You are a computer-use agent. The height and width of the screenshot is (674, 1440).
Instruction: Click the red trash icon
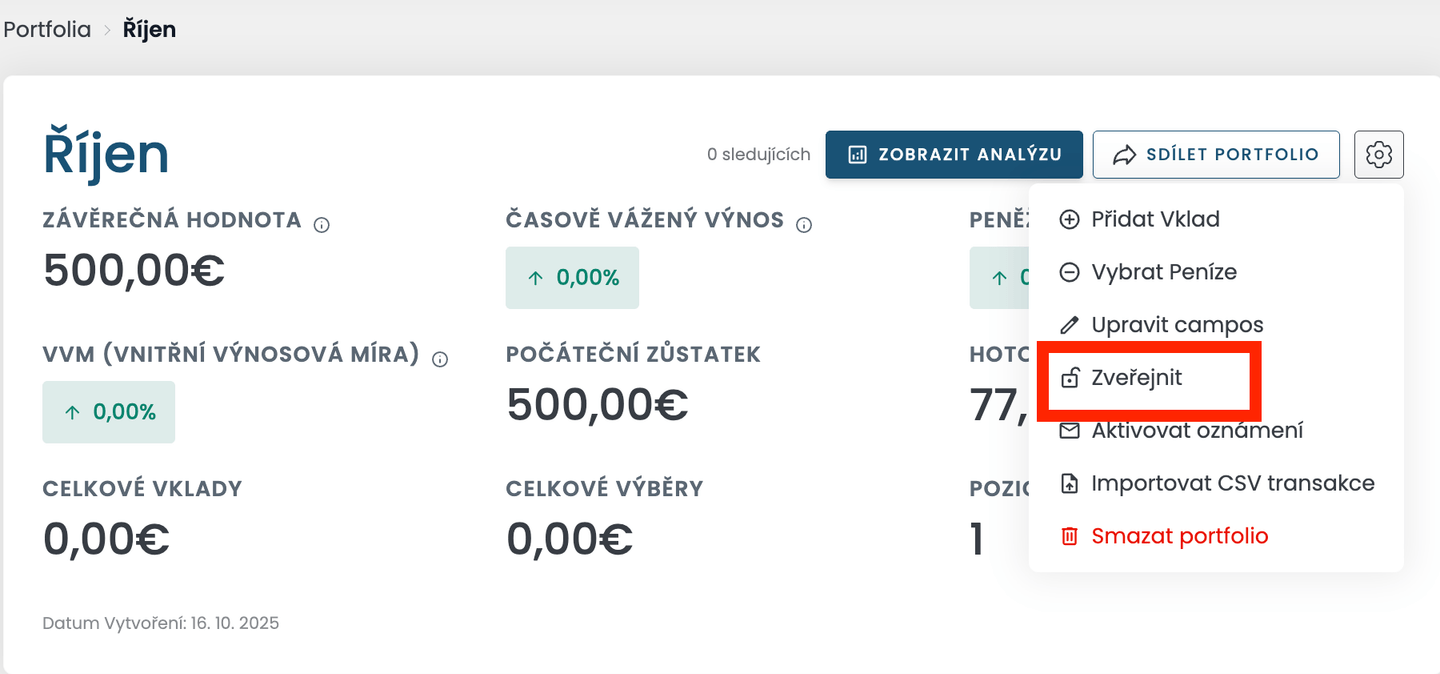pyautogui.click(x=1069, y=536)
